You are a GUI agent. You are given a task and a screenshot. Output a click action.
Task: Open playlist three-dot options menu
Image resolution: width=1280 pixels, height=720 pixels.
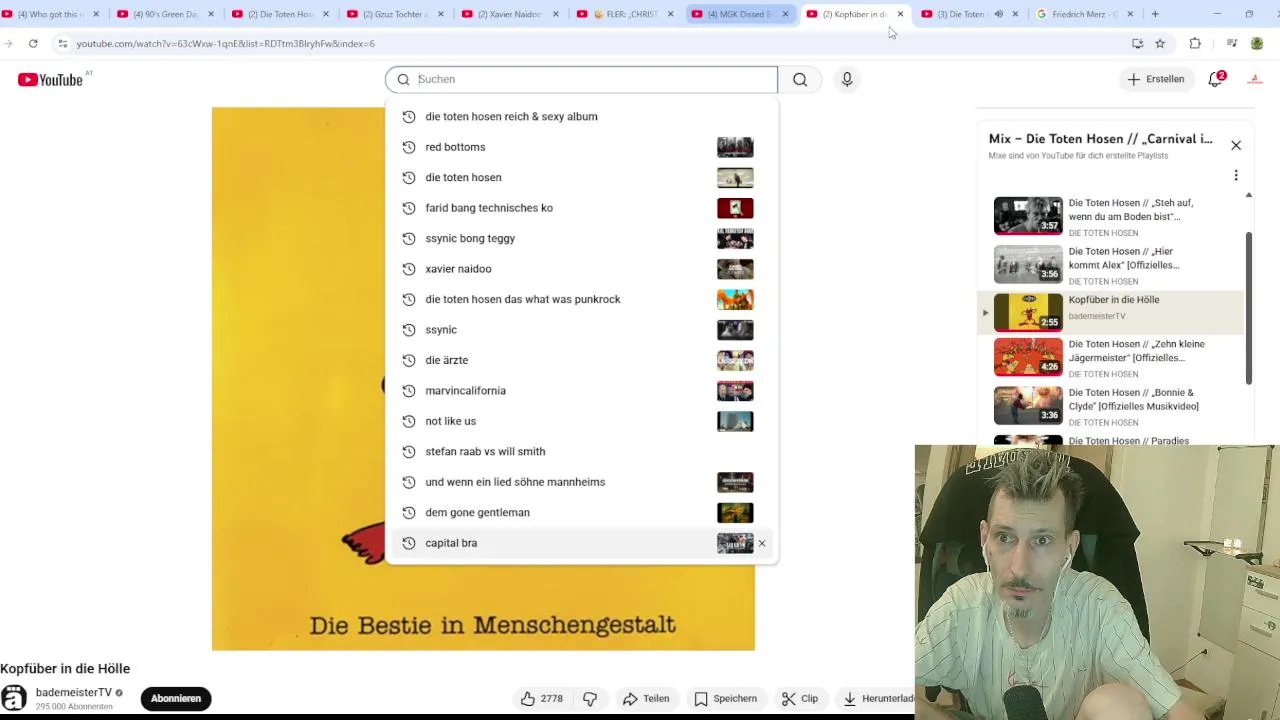[1236, 176]
